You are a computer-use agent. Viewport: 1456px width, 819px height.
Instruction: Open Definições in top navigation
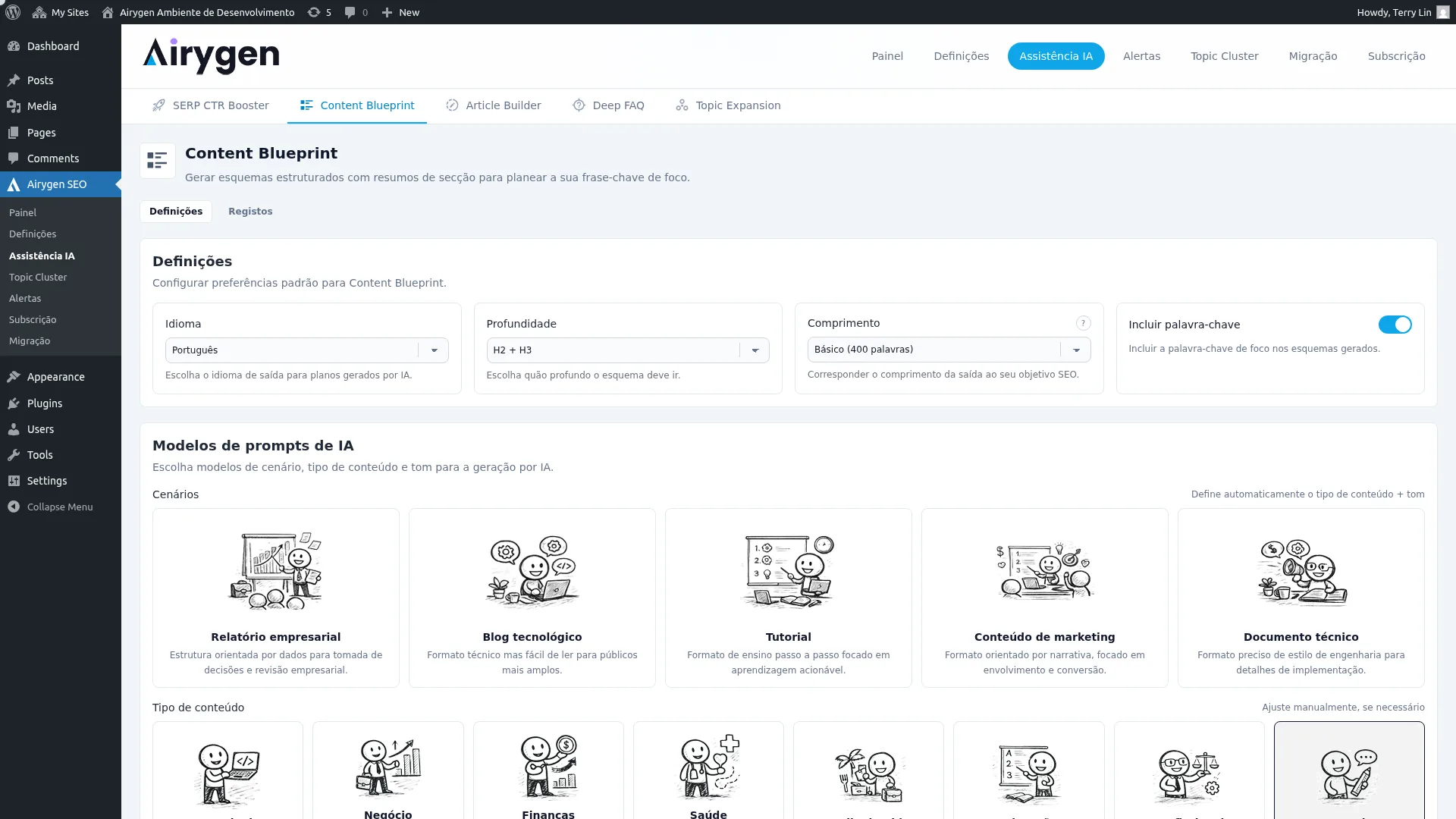(x=961, y=56)
